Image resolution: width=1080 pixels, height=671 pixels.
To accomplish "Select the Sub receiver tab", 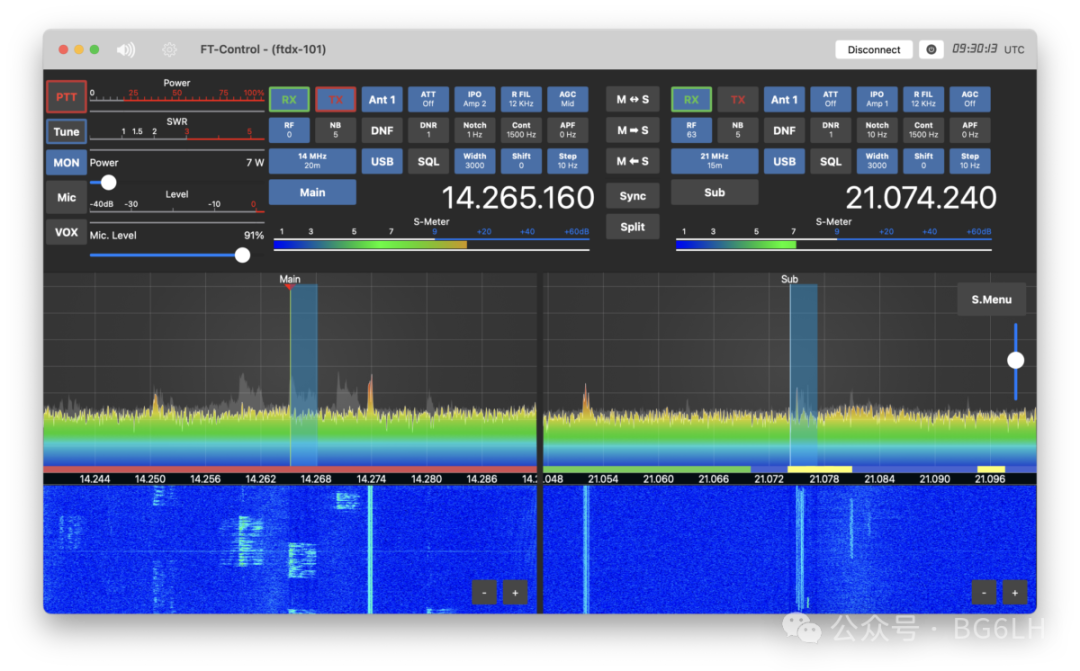I will [x=714, y=192].
